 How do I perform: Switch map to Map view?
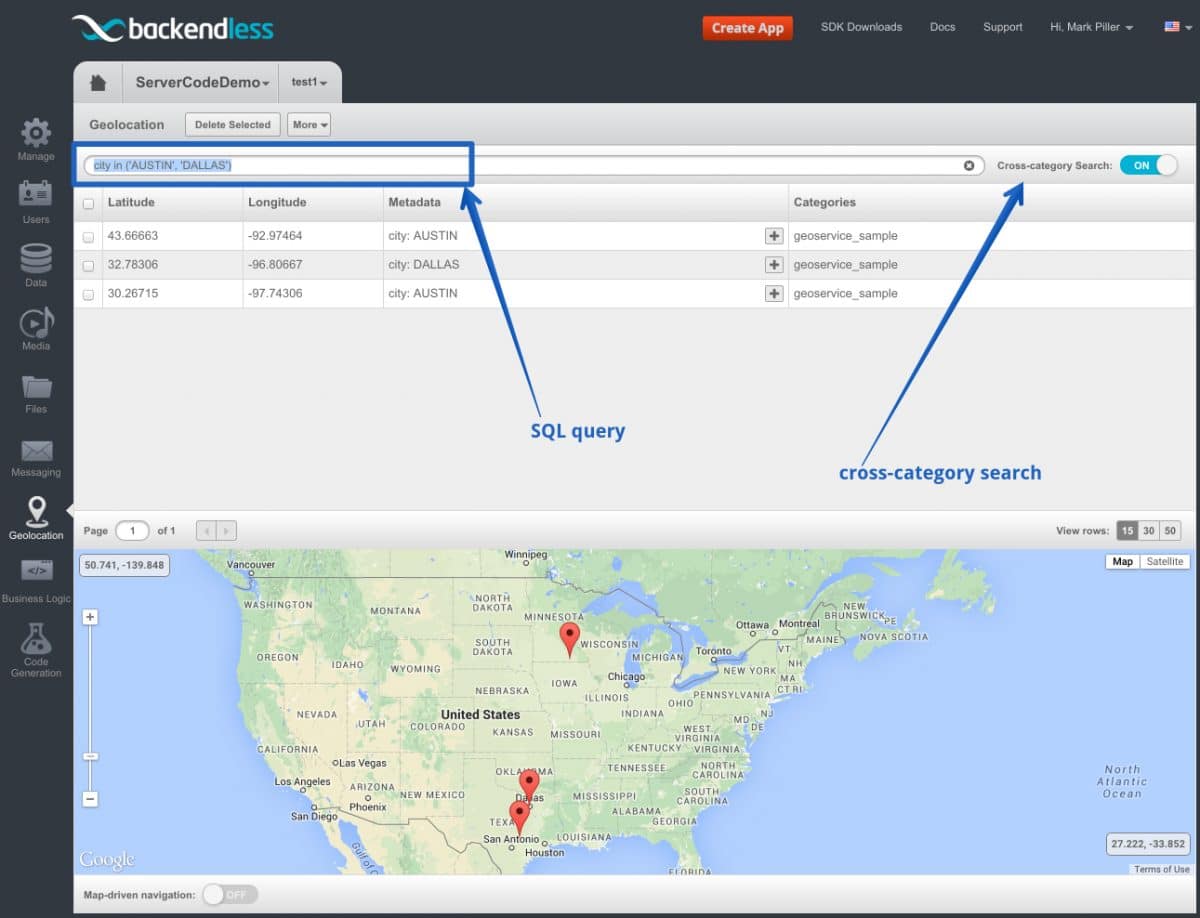[1123, 562]
